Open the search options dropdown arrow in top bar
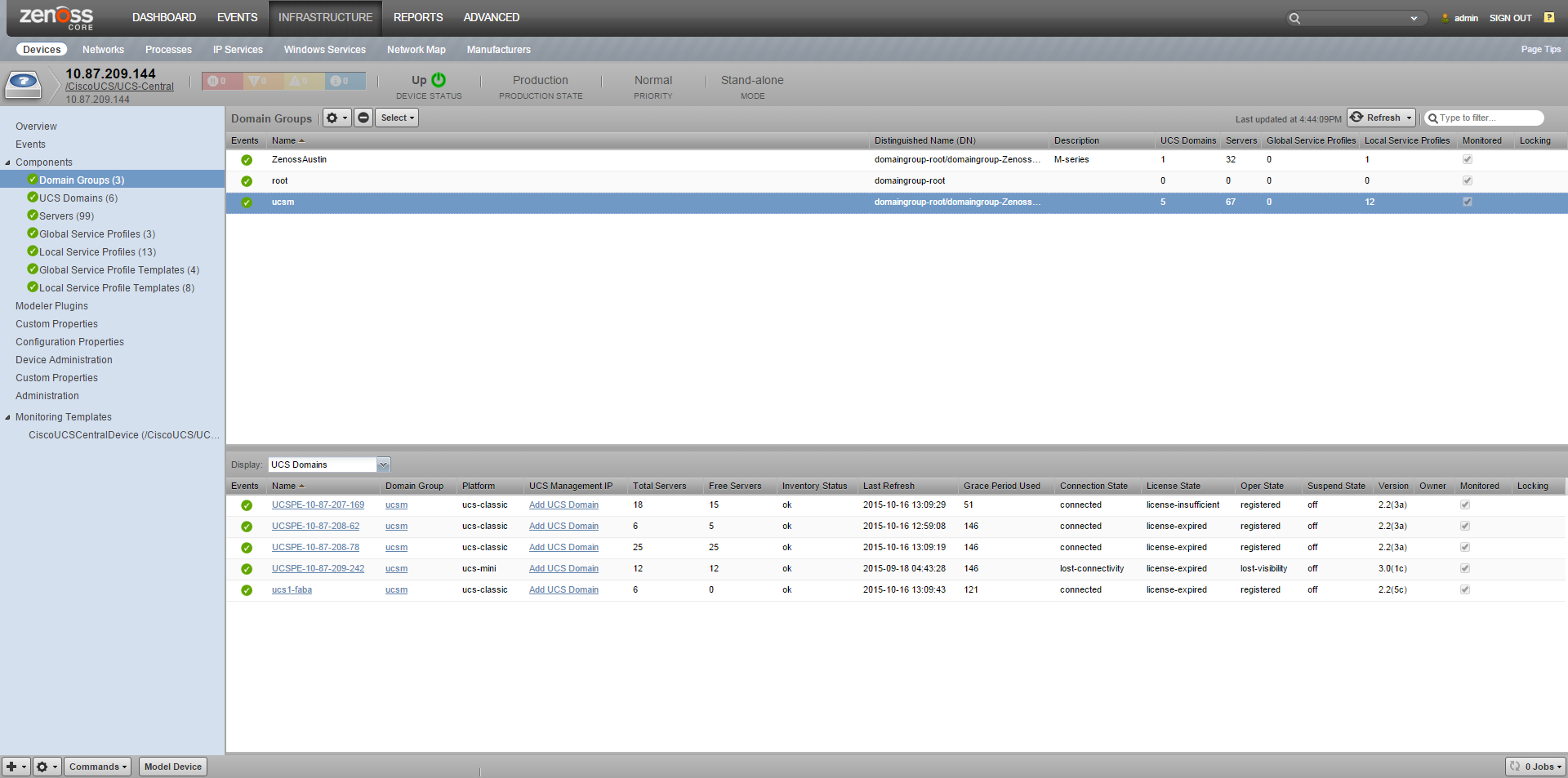Screen dimensions: 1568x778 (x=1414, y=18)
